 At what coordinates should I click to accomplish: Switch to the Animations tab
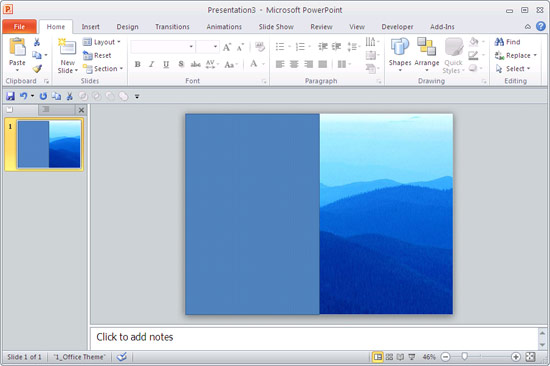pos(224,27)
